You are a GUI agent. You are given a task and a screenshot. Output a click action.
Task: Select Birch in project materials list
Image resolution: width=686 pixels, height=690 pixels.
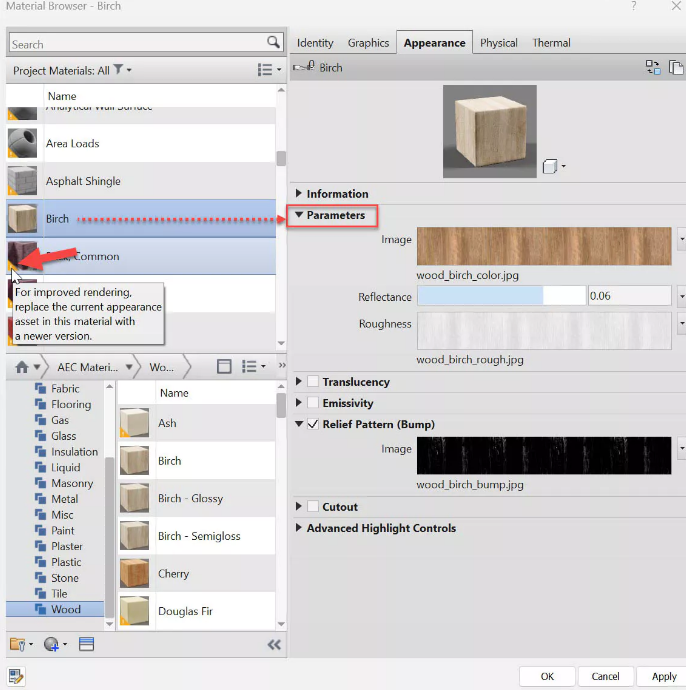point(141,218)
